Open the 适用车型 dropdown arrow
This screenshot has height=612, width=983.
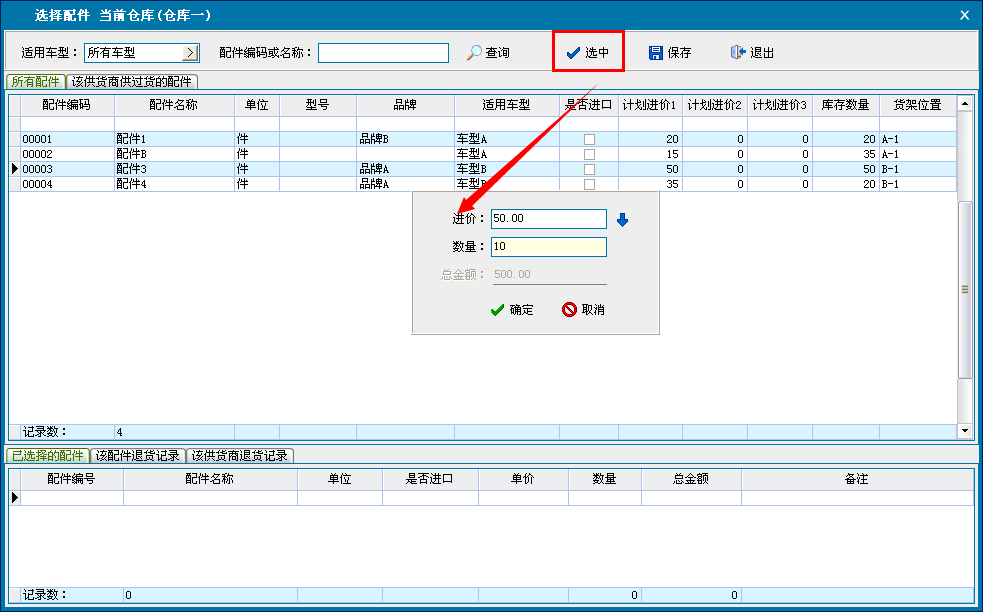(190, 53)
